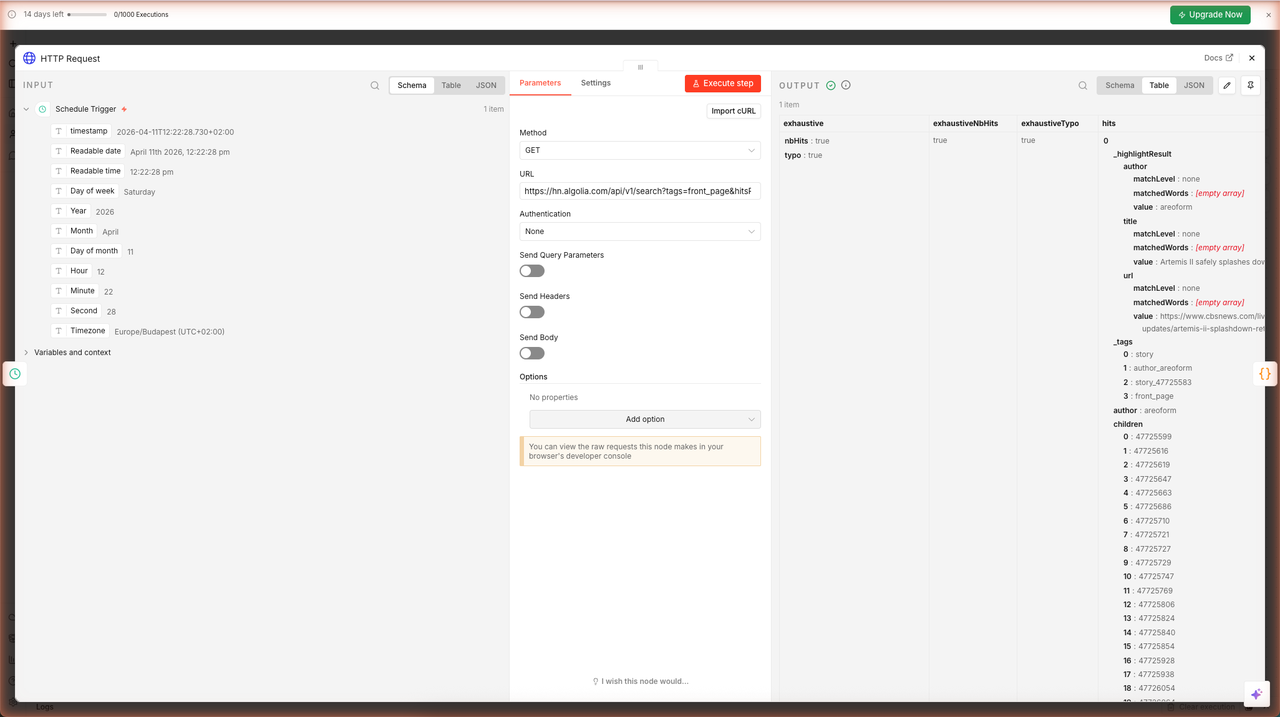Click the output info circle icon
This screenshot has width=1280, height=717.
846,86
